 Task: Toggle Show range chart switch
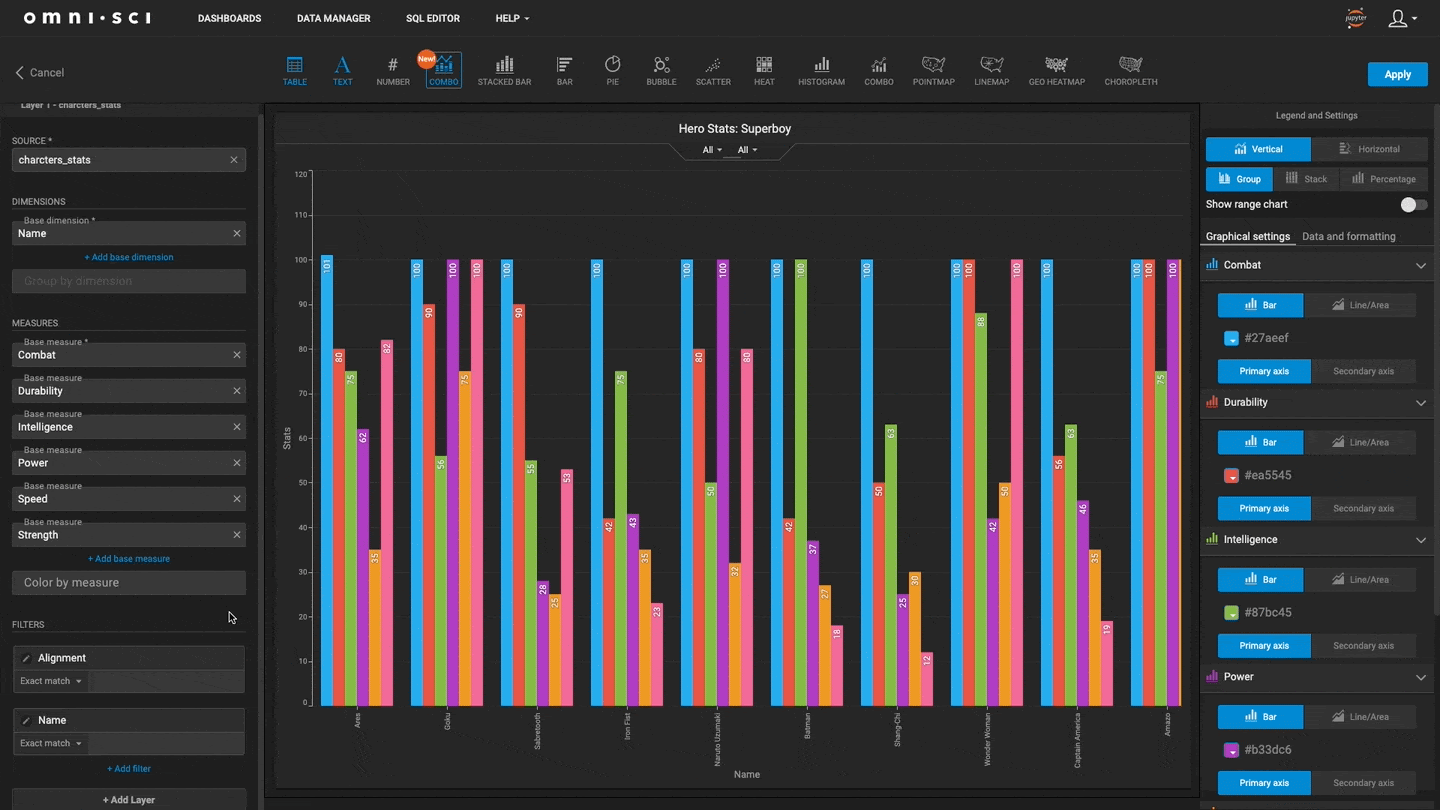[1413, 204]
